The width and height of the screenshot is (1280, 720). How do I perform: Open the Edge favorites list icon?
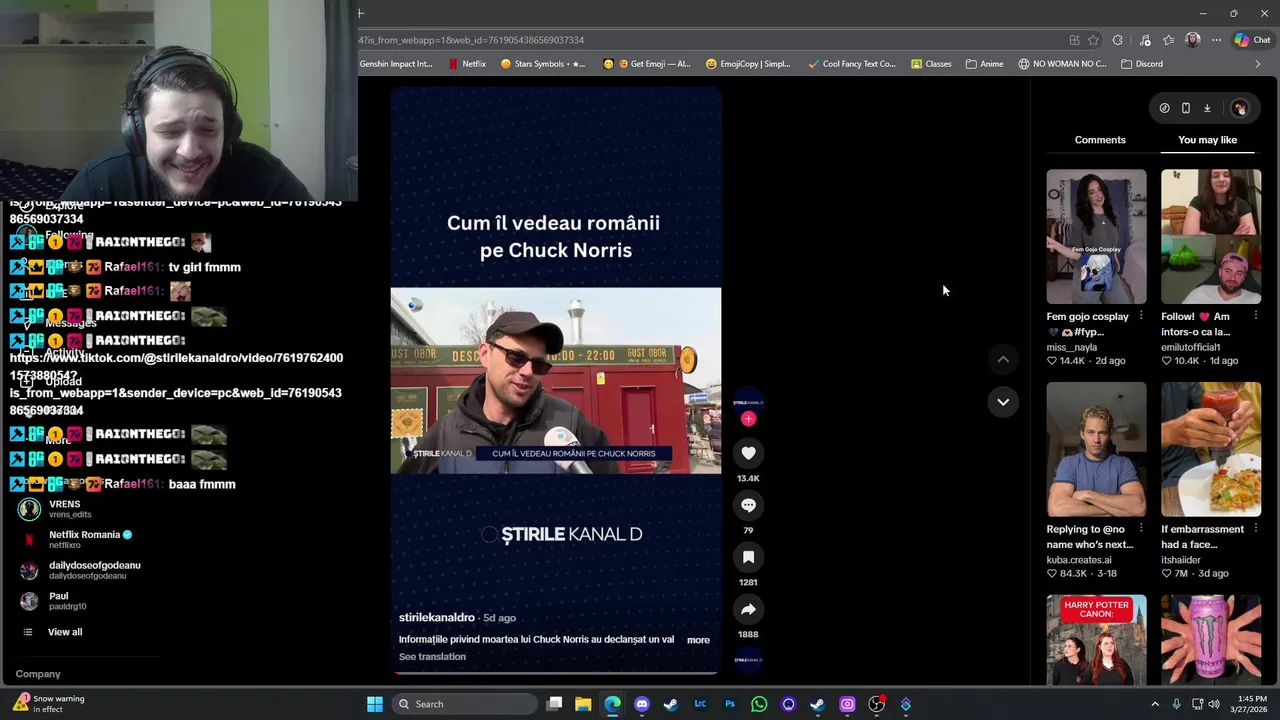(1168, 40)
